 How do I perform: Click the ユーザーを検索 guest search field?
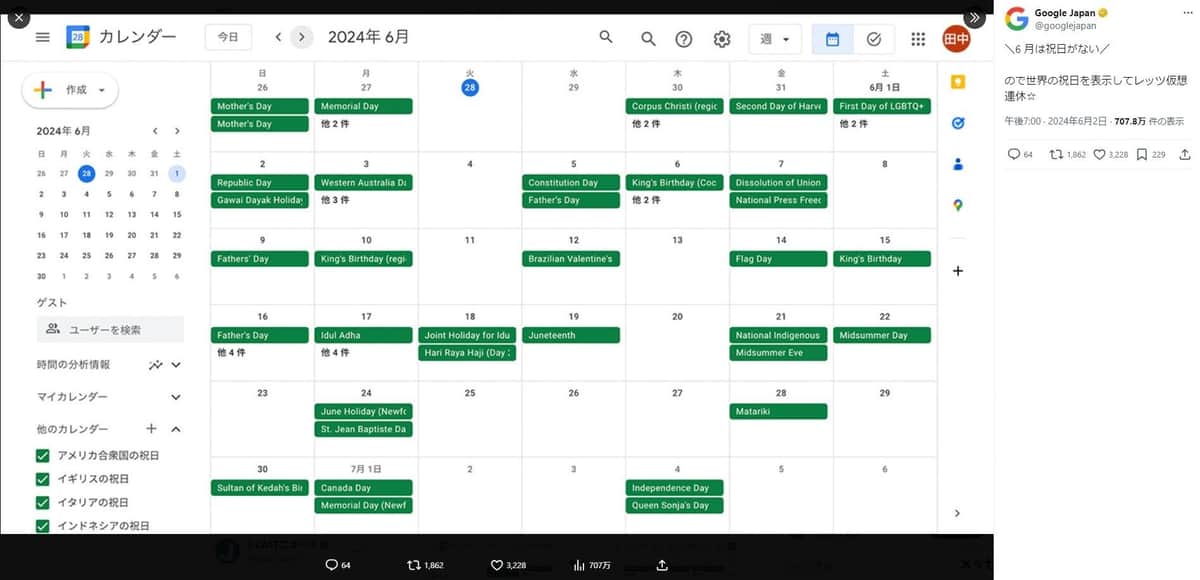pos(110,329)
